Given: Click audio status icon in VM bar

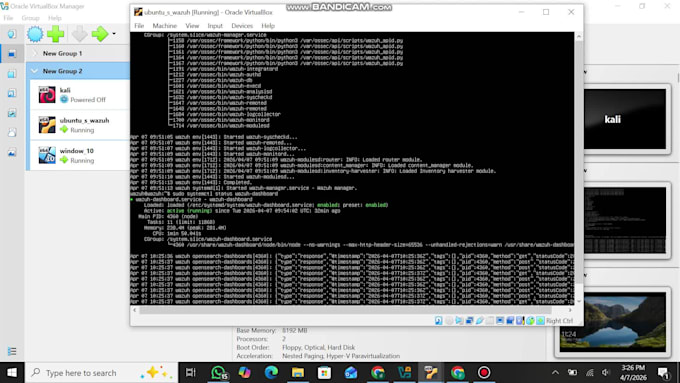Looking at the screenshot, I should 459,321.
